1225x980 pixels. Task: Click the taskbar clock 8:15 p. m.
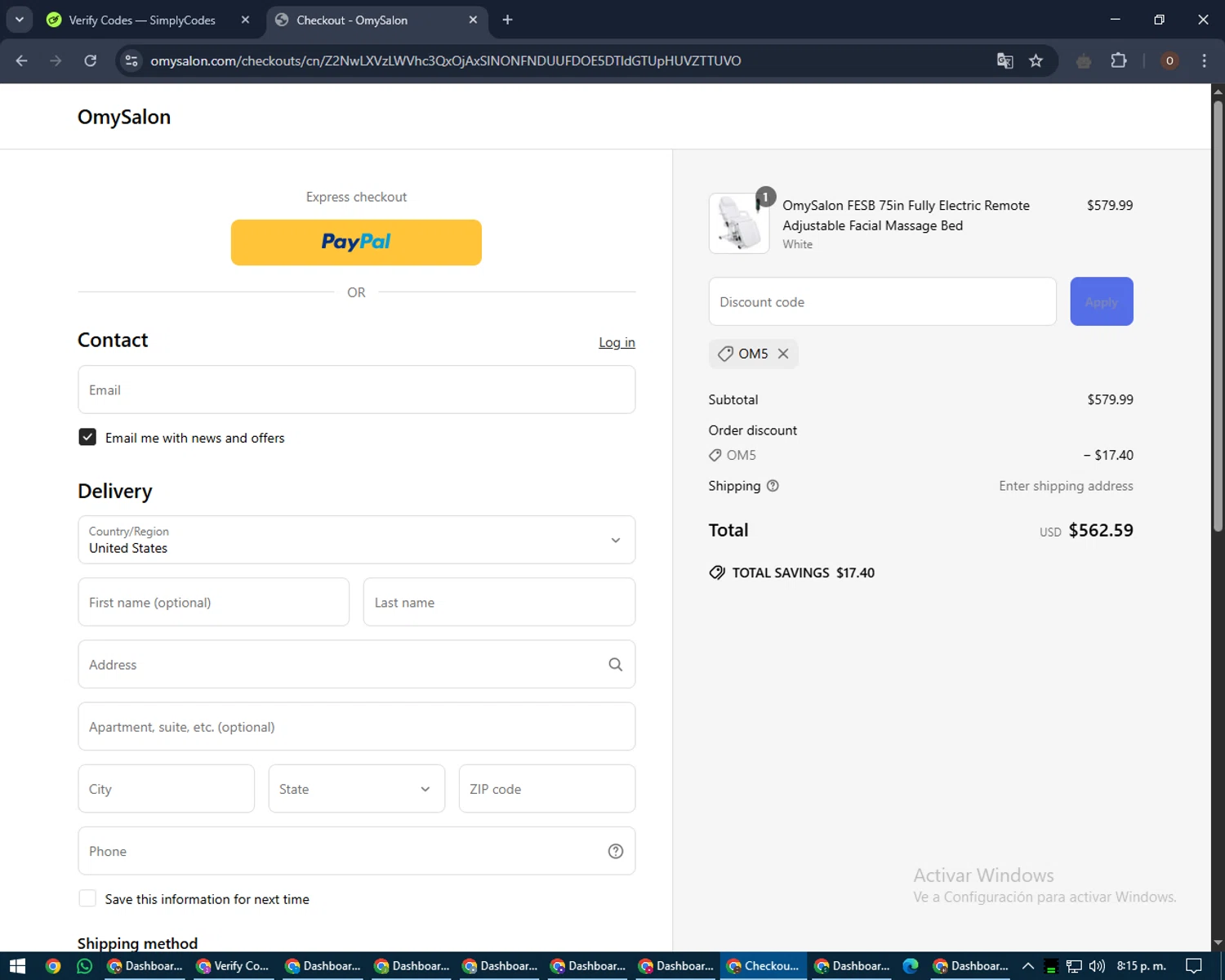pos(1141,966)
